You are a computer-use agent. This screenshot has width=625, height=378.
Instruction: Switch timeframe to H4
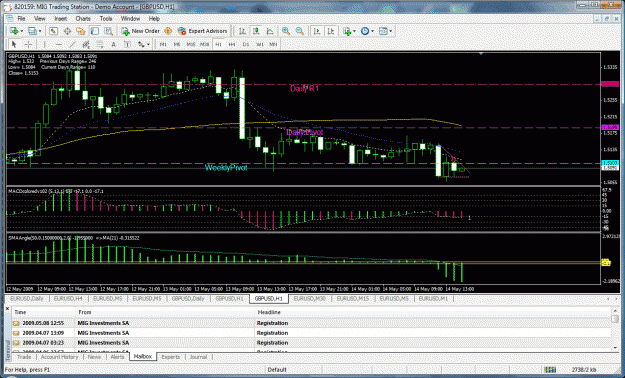coord(232,44)
